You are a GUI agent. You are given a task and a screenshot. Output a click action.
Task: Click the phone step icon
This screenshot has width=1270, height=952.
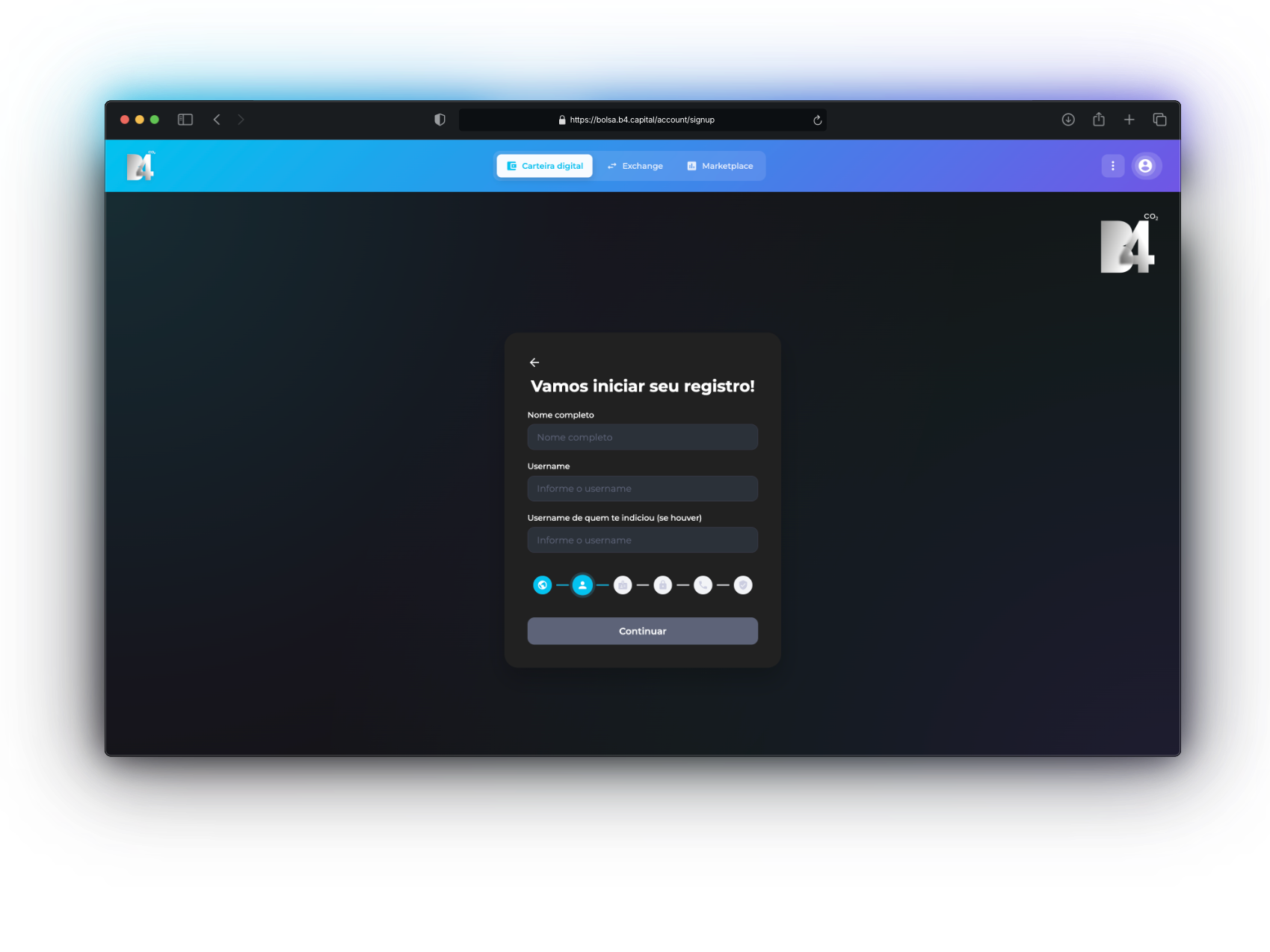pos(703,585)
